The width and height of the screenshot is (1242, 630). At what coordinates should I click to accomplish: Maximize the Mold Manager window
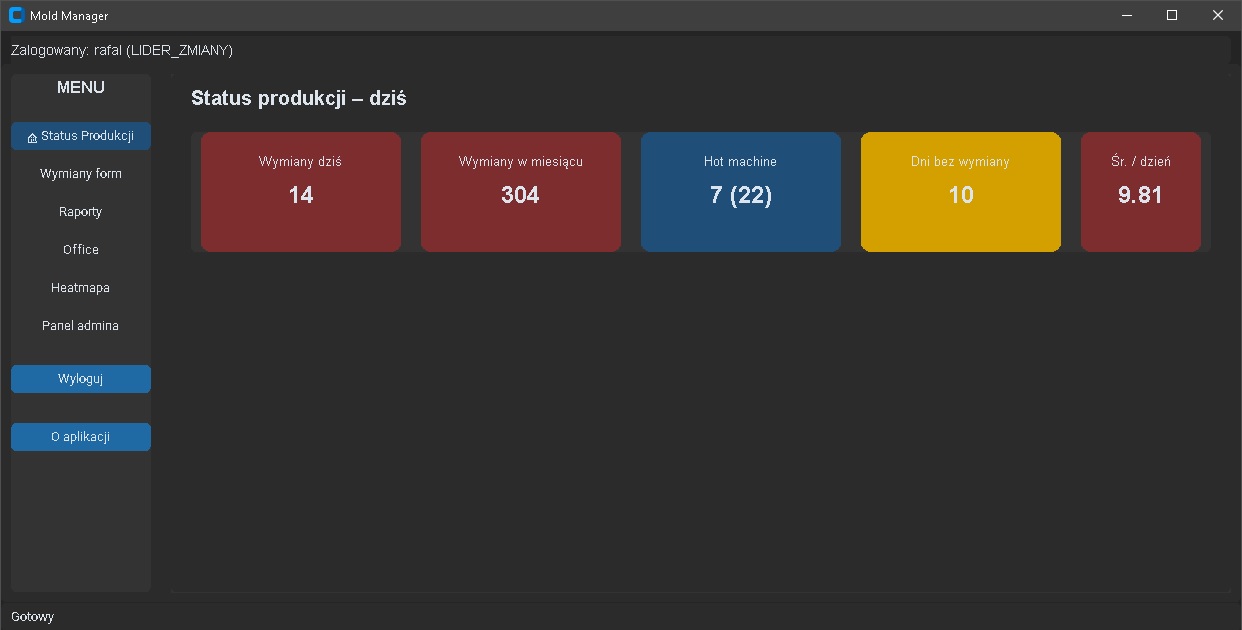(1172, 15)
